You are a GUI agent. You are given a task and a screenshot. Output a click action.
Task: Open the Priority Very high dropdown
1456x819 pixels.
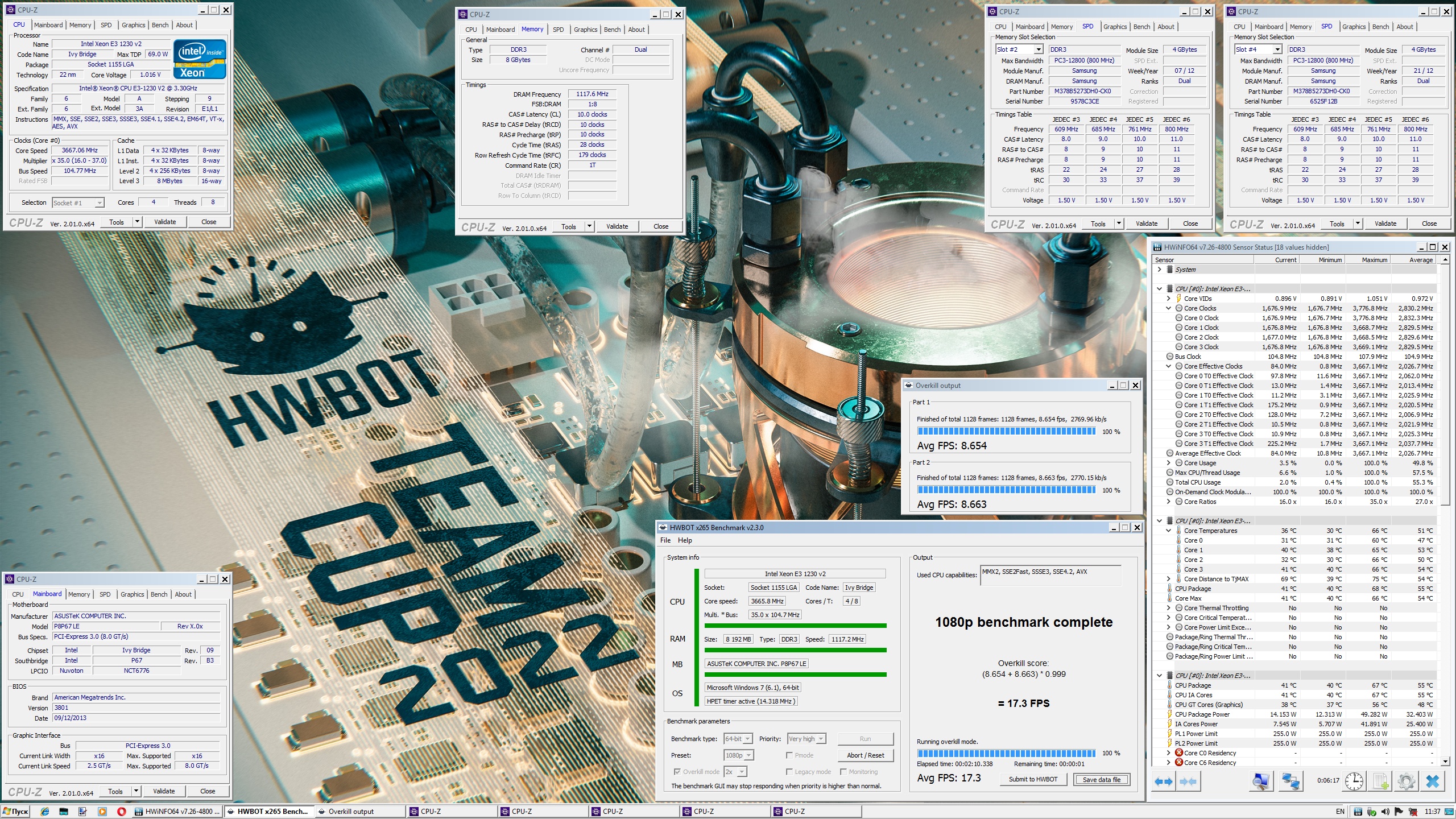click(806, 739)
